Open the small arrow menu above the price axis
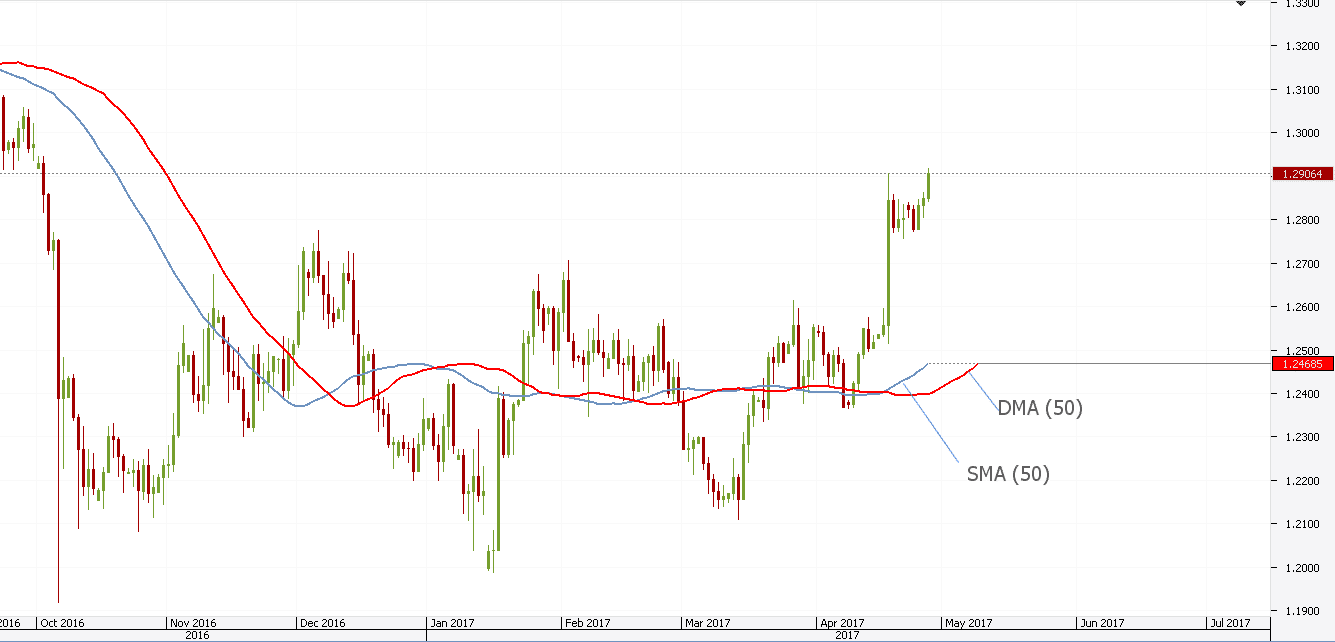The height and width of the screenshot is (642, 1335). 1241,4
